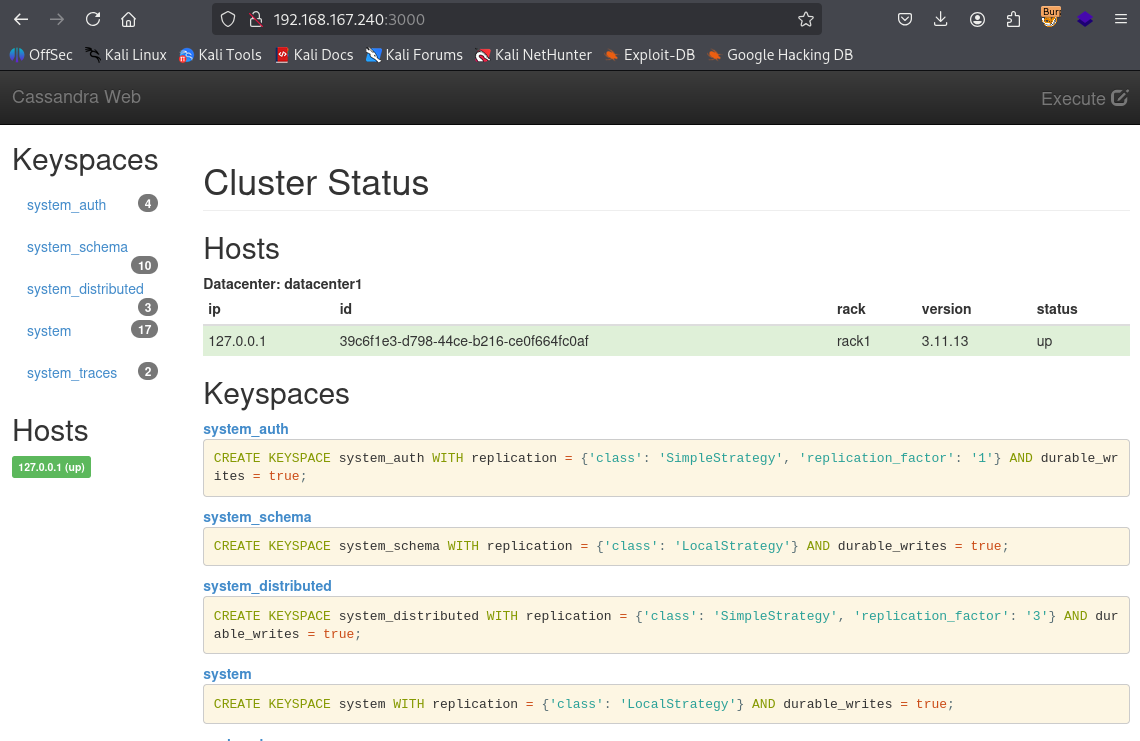Open Cassandra Web home link
1140x741 pixels.
pyautogui.click(x=76, y=97)
